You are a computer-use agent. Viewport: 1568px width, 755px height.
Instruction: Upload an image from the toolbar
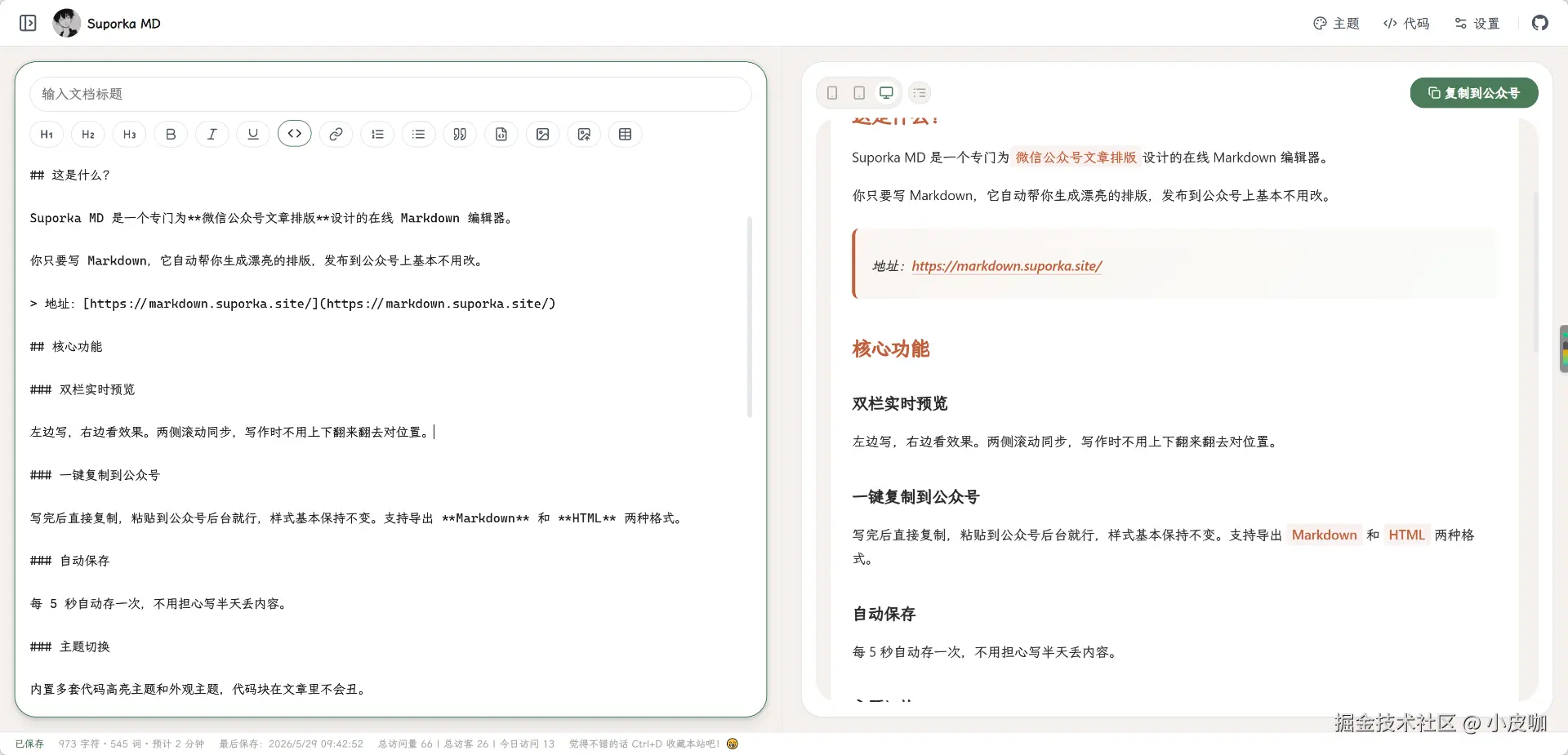tap(584, 134)
